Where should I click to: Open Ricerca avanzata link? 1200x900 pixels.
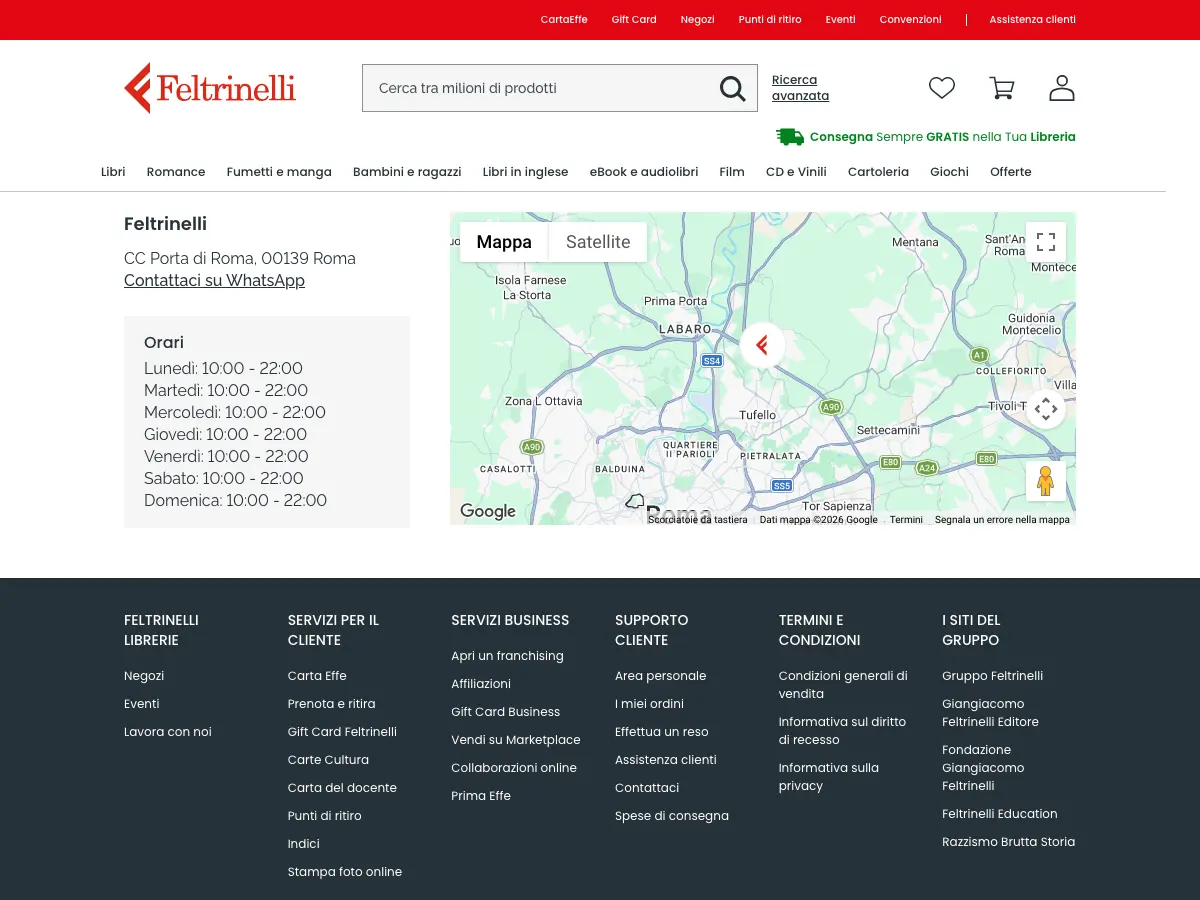800,88
